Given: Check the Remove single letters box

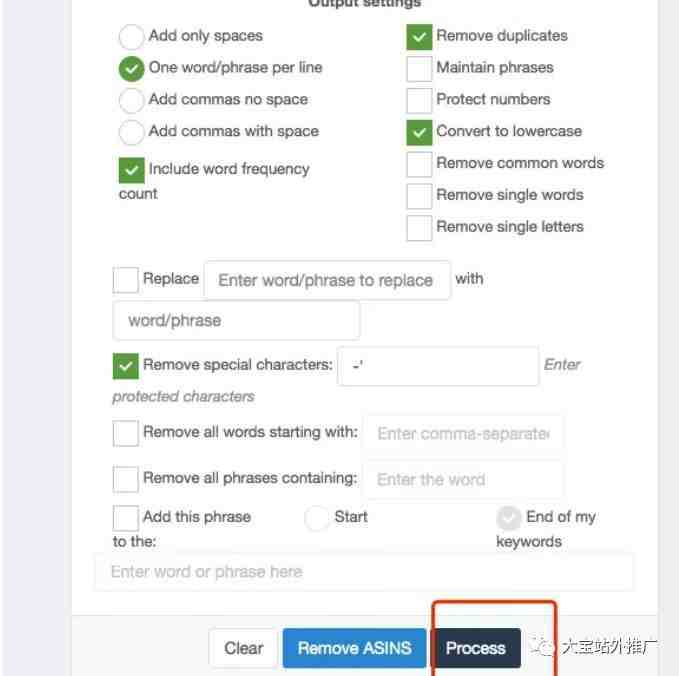Looking at the screenshot, I should click(x=419, y=227).
